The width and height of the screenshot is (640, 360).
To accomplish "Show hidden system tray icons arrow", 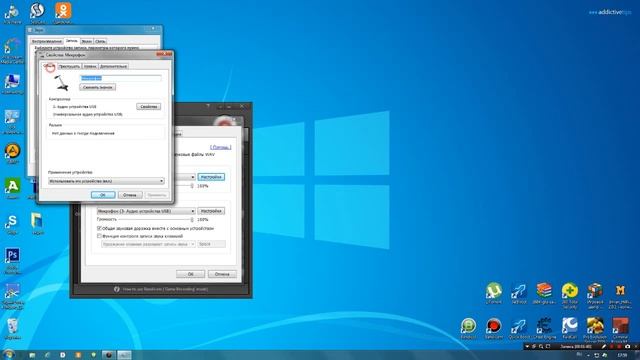I will pos(588,355).
